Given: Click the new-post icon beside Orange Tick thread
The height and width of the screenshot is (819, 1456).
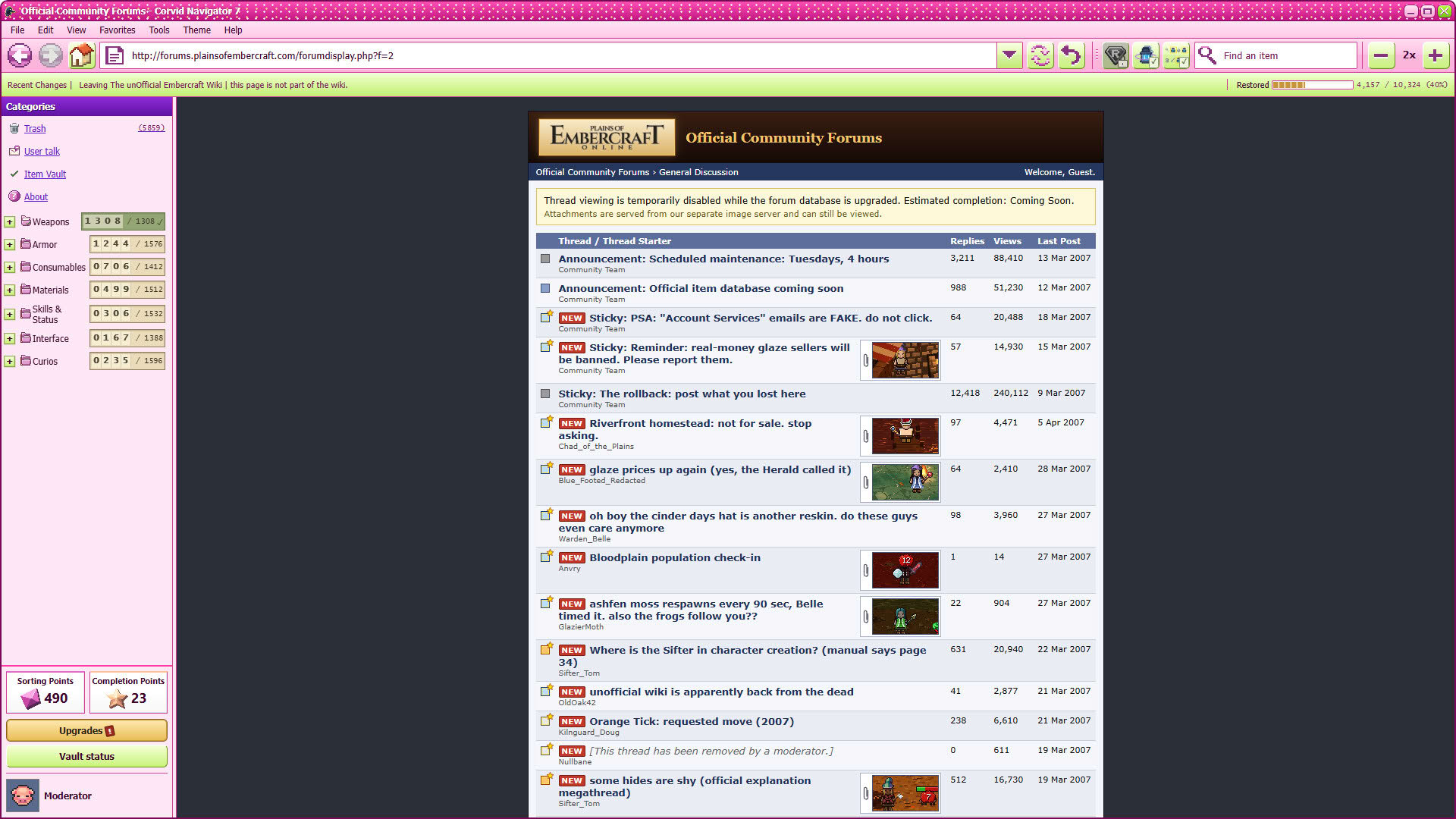Looking at the screenshot, I should 546,720.
